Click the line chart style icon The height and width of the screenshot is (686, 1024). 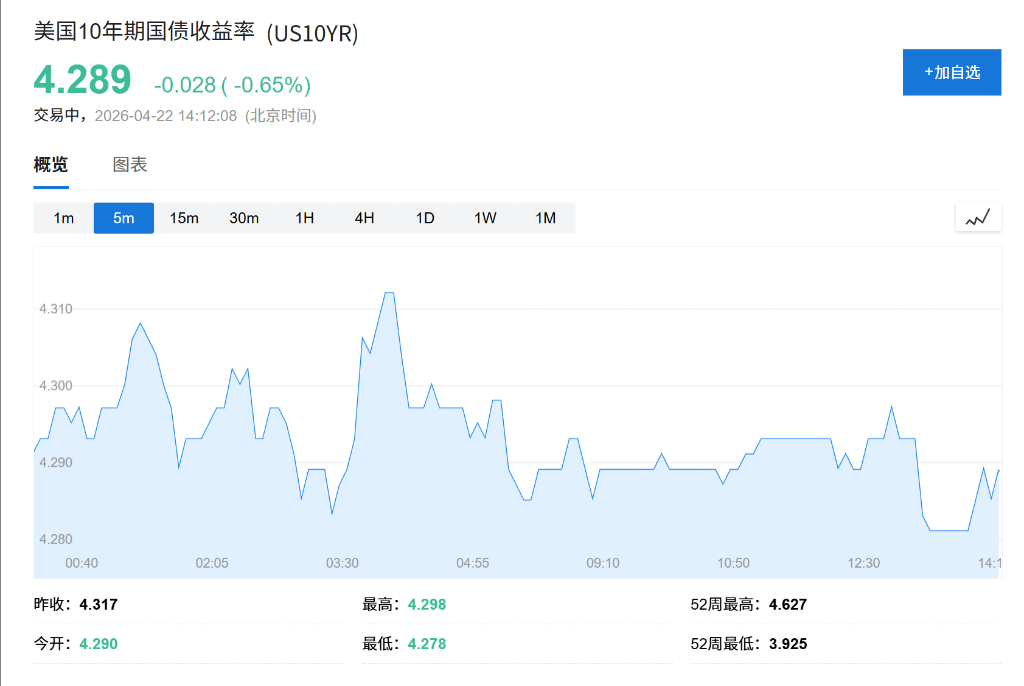tap(978, 216)
